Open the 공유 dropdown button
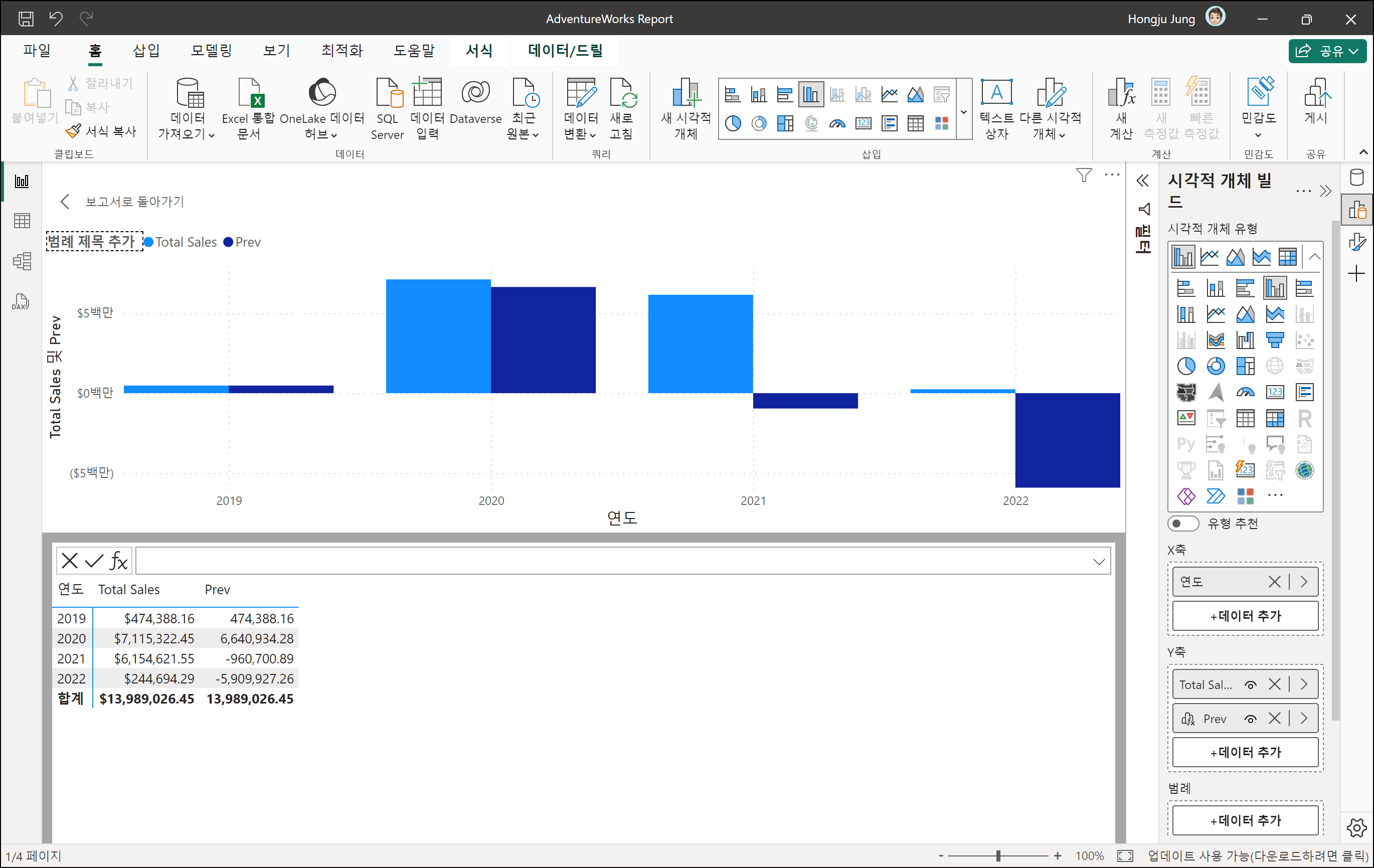Viewport: 1374px width, 868px height. point(1327,51)
